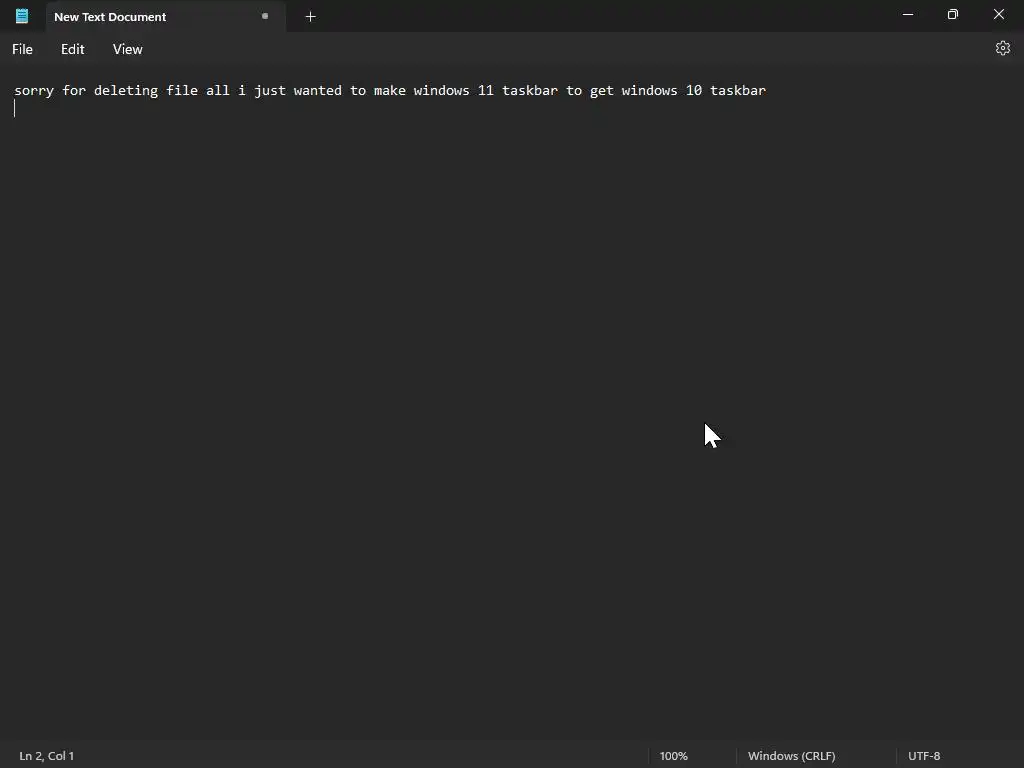Minimize the Notepad window
The height and width of the screenshot is (768, 1024).
coord(908,14)
